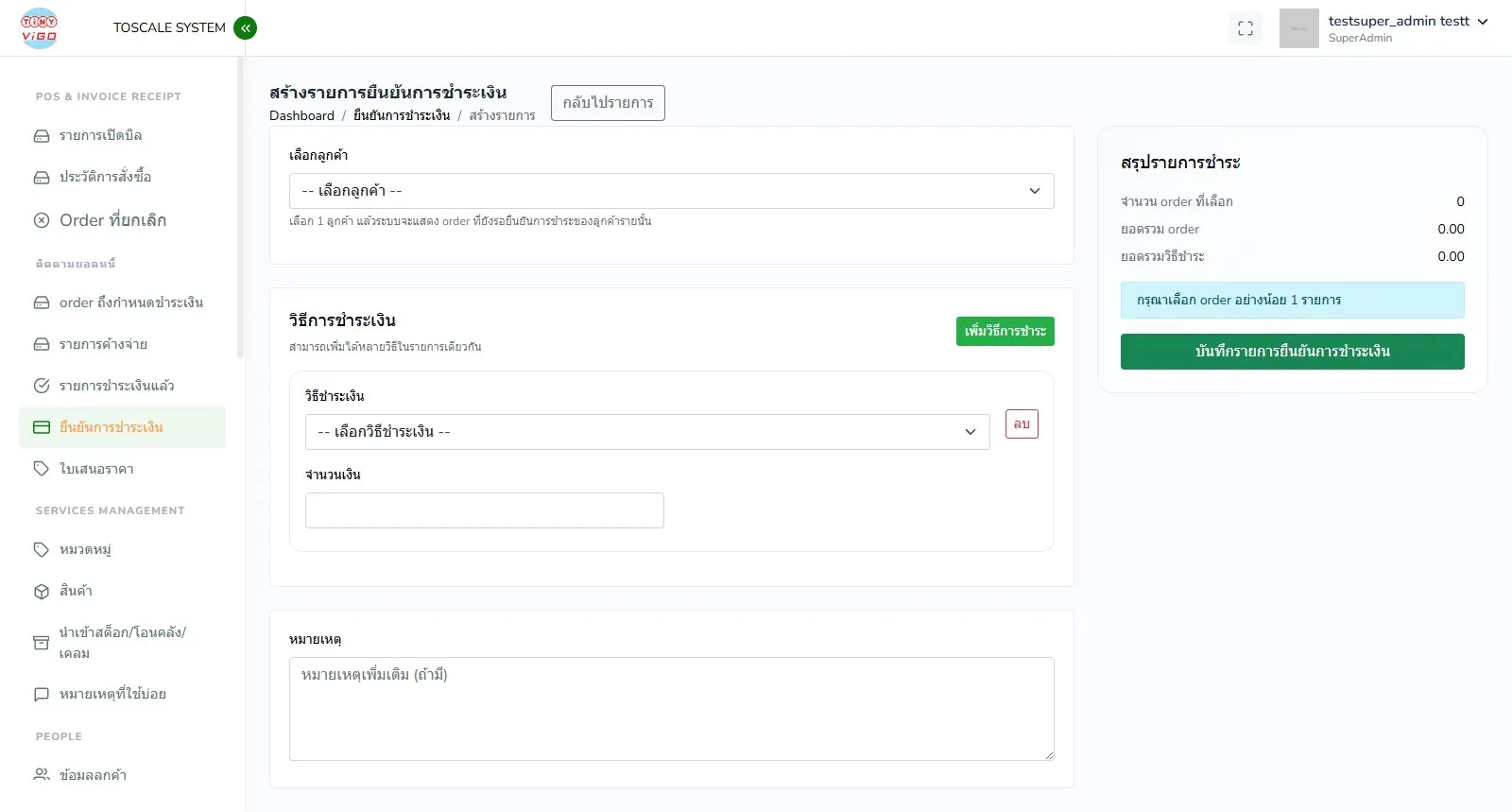The height and width of the screenshot is (812, 1512).
Task: Click the Dashboard breadcrumb link
Action: pos(301,115)
